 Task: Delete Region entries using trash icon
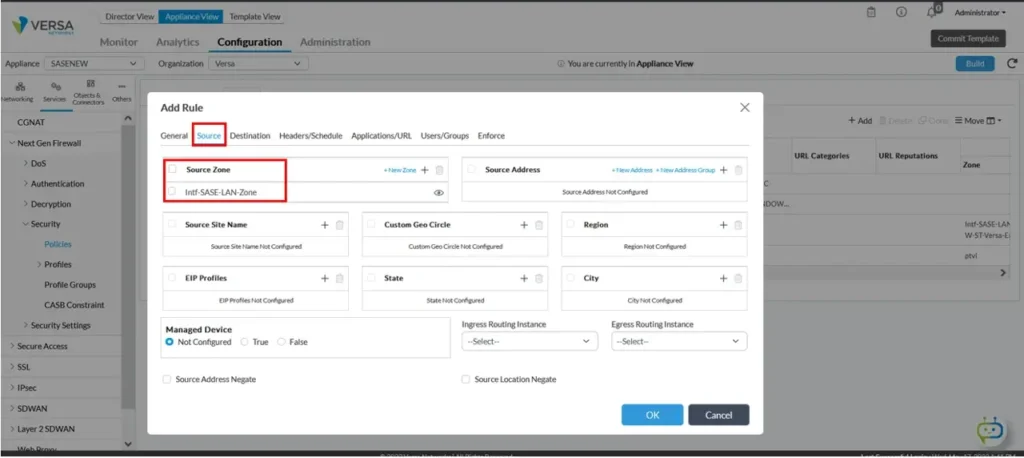tap(738, 225)
